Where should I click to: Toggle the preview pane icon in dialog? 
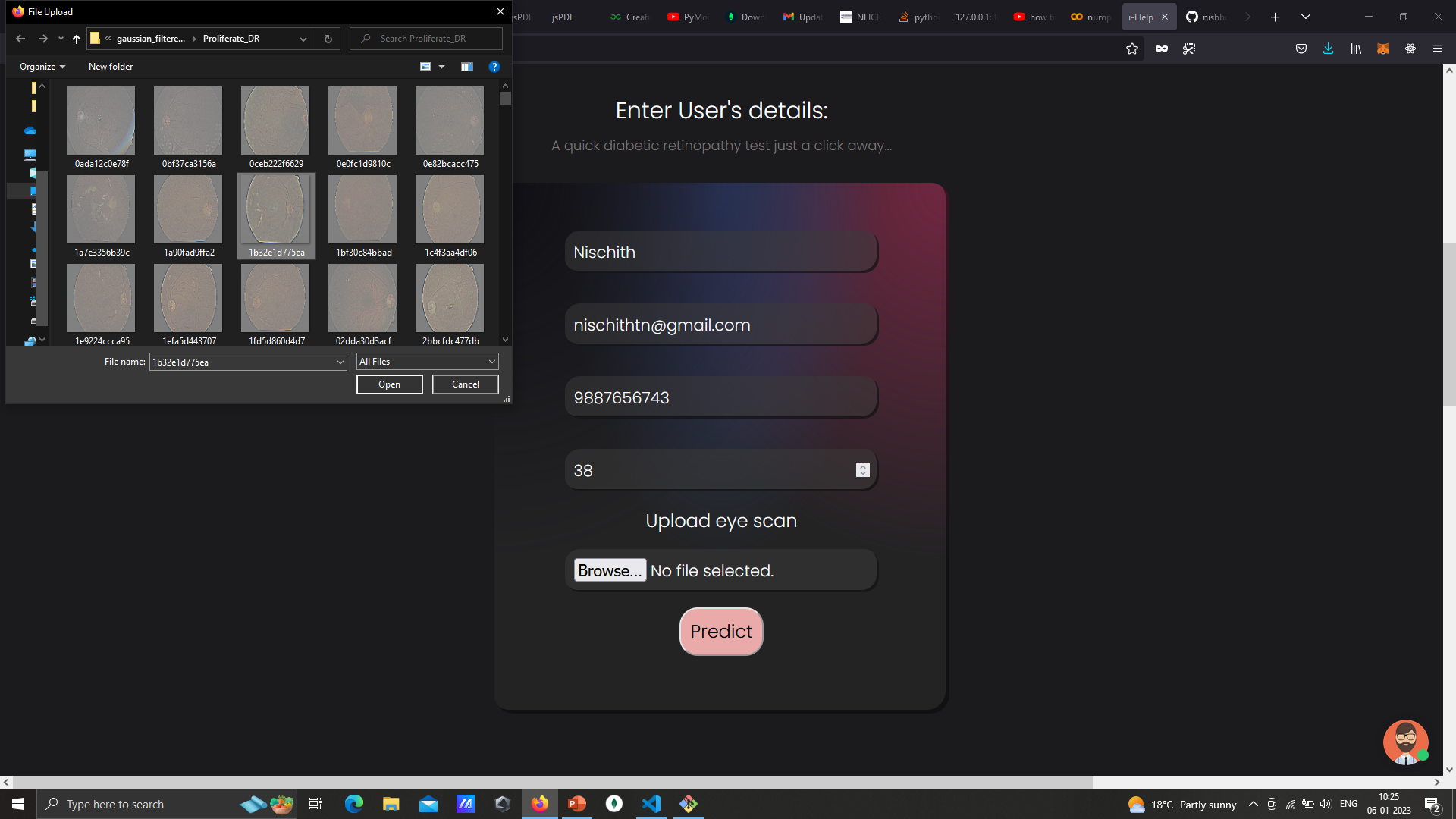[x=467, y=67]
